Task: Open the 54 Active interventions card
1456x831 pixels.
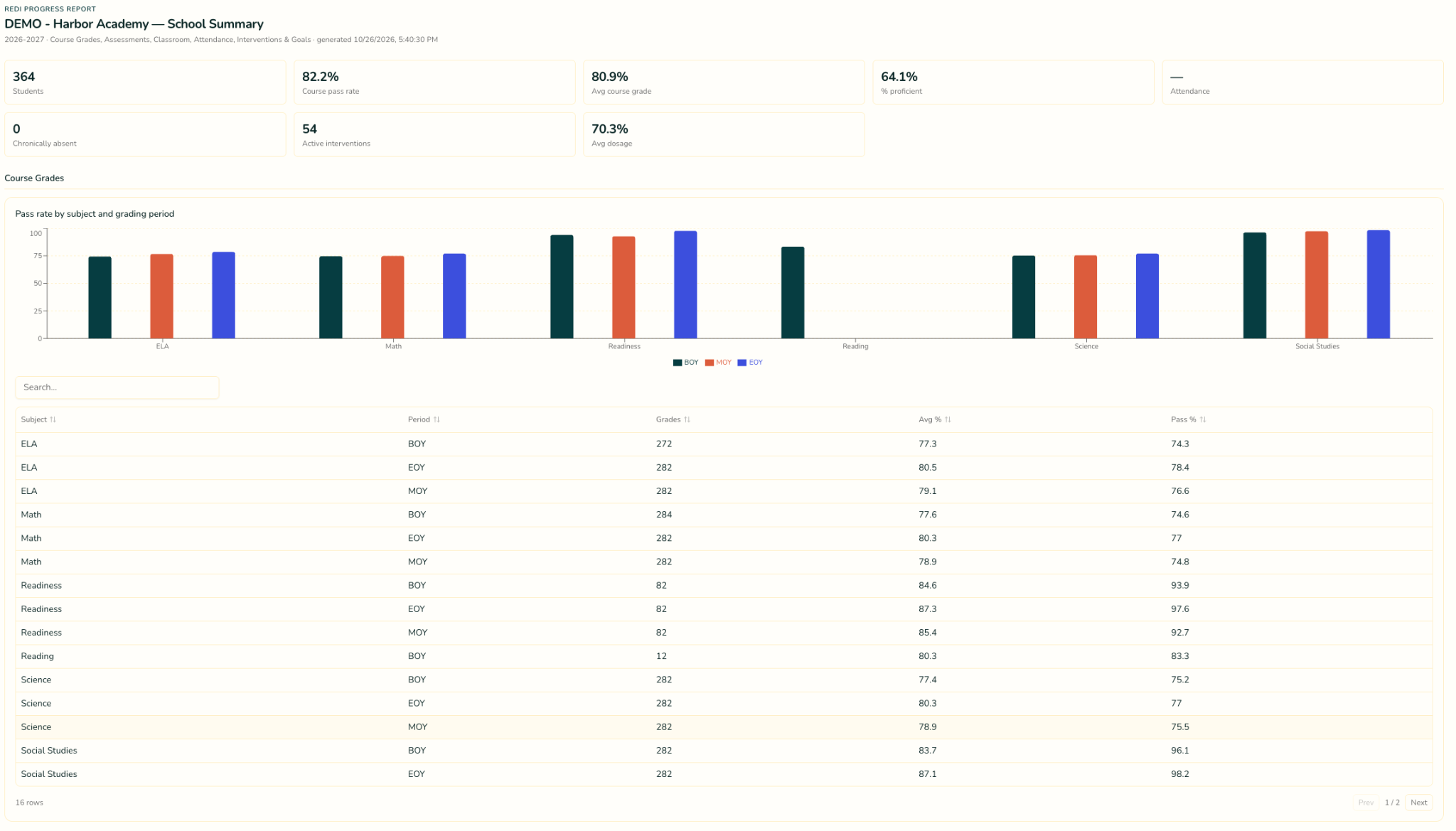Action: click(434, 134)
